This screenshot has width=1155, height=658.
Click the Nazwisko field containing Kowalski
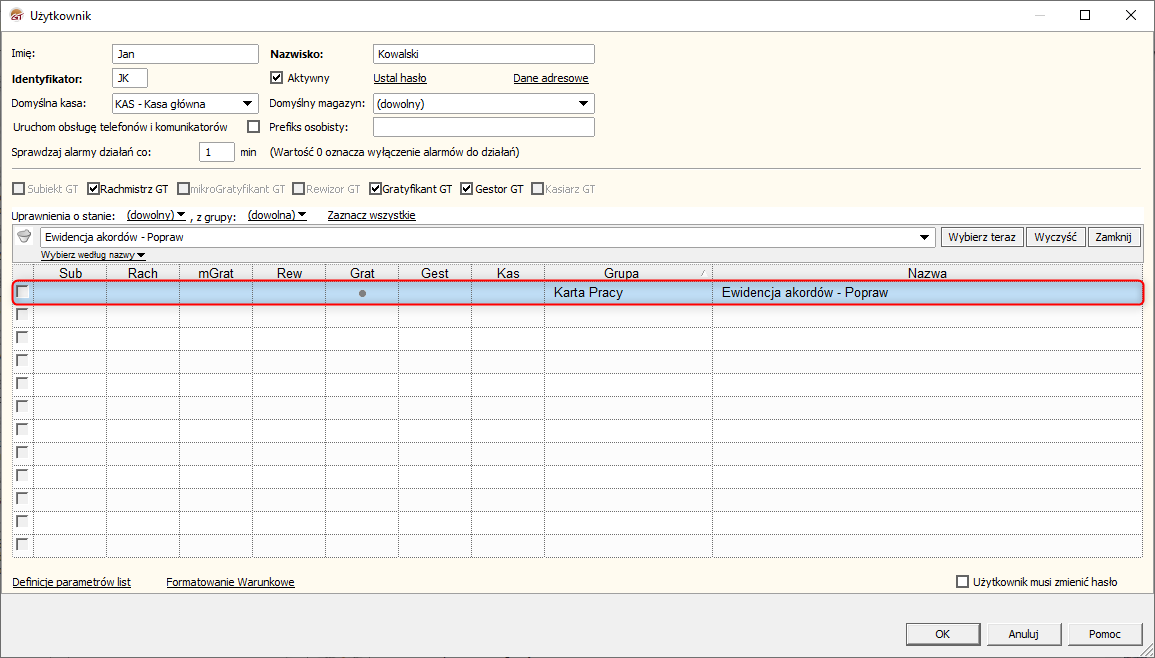484,54
